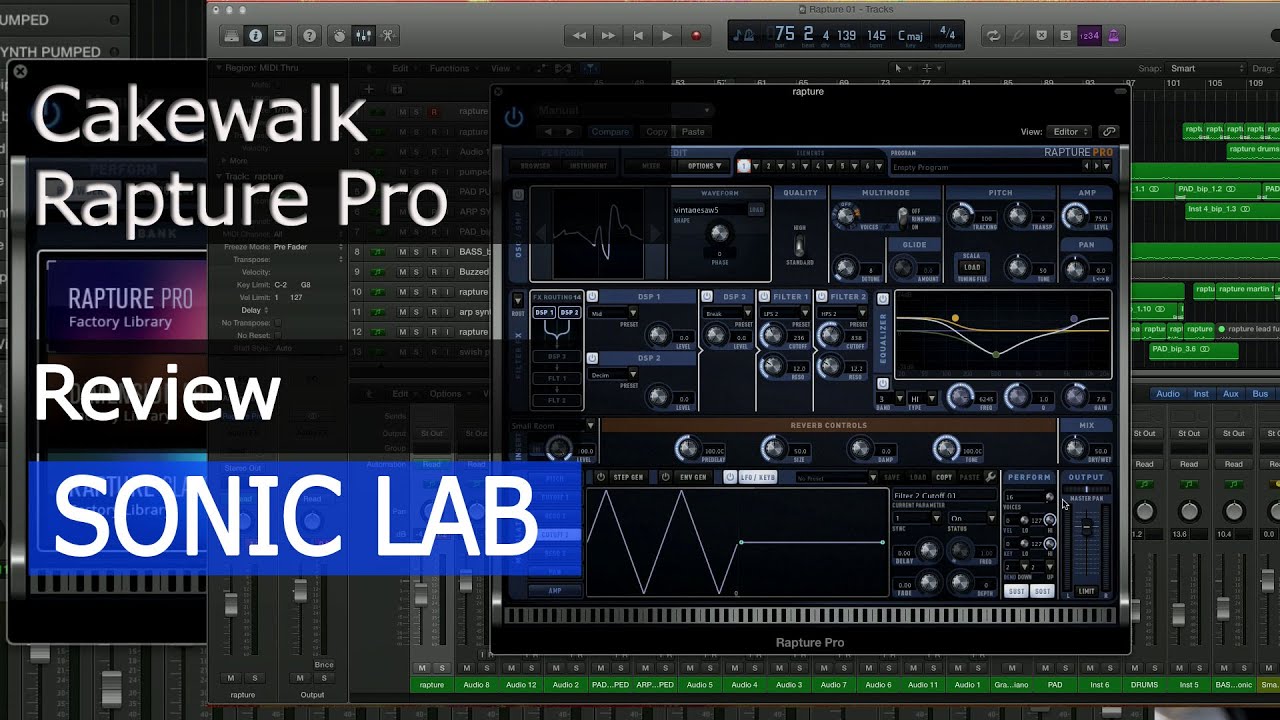Toggle DSP 3 power button
The height and width of the screenshot is (720, 1280).
coord(707,297)
